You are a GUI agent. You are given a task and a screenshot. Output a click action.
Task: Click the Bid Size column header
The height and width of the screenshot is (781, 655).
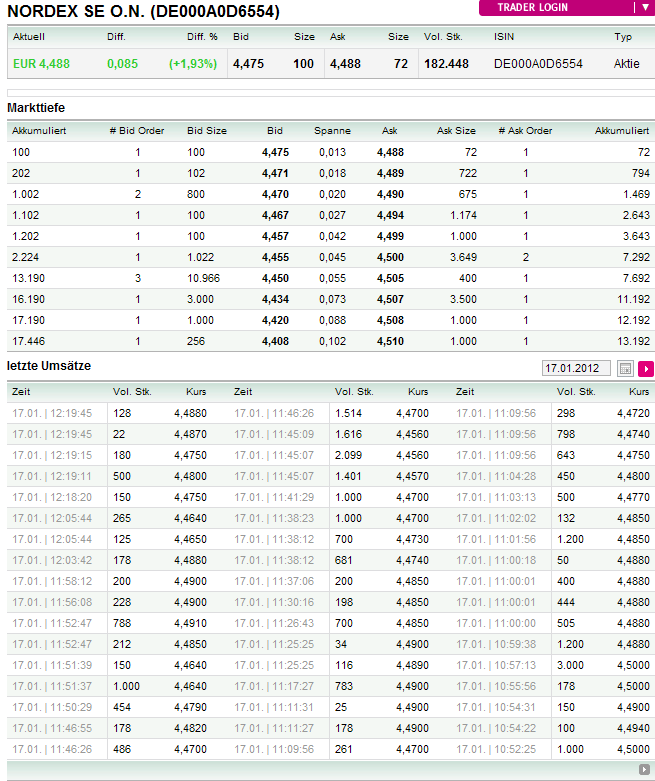tap(207, 131)
